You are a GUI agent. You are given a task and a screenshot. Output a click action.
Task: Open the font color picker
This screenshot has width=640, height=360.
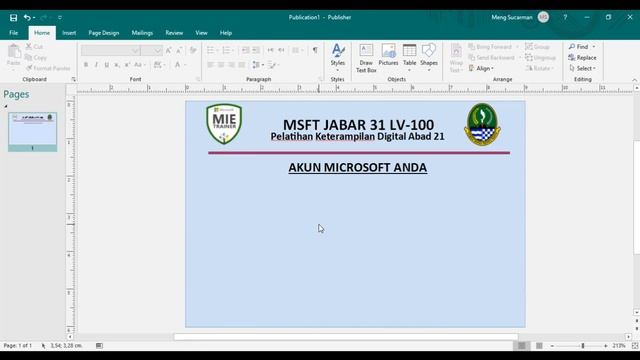[180, 65]
